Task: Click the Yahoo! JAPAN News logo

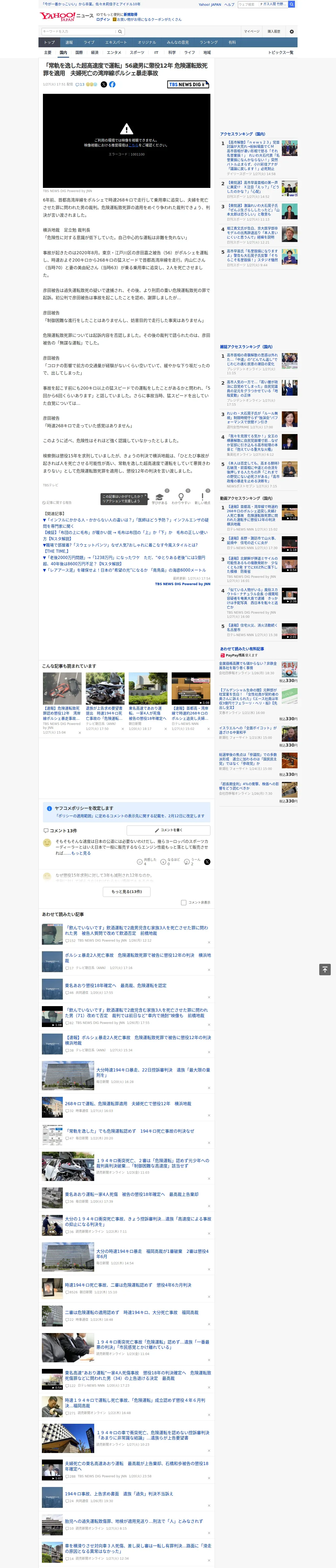Action: (x=66, y=17)
